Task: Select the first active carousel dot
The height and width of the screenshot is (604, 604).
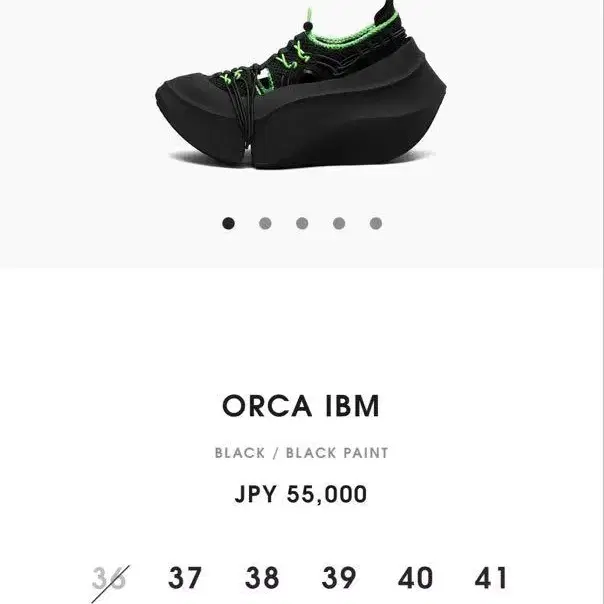Action: [x=228, y=223]
